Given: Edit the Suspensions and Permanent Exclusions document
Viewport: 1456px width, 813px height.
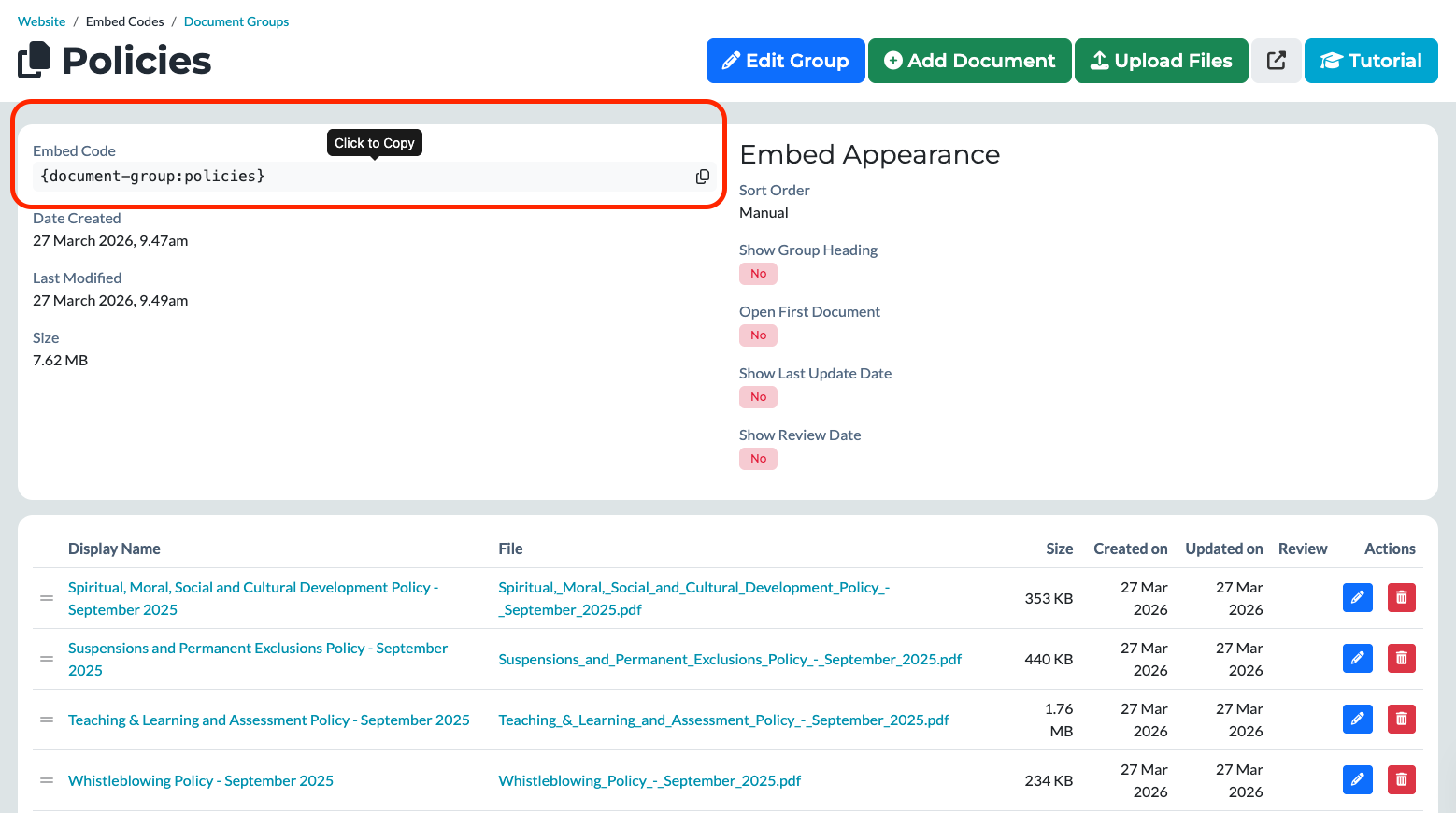Looking at the screenshot, I should pos(1357,658).
